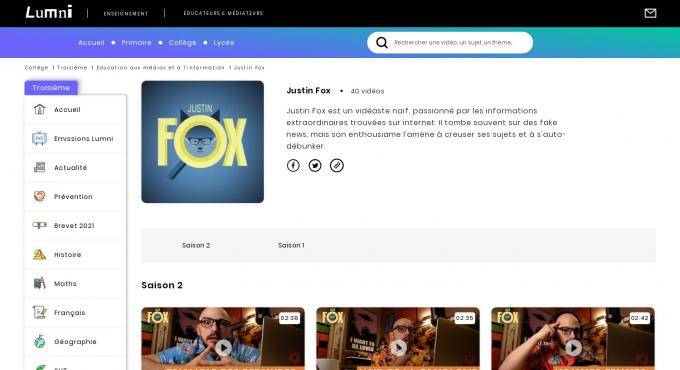
Task: Open Maths label in sidebar
Action: coord(65,284)
